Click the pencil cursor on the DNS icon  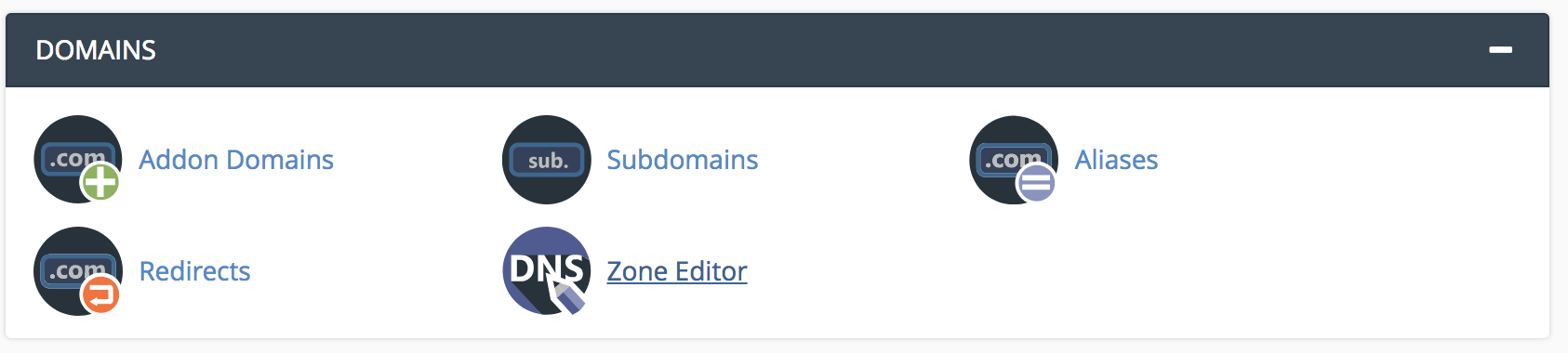[567, 295]
